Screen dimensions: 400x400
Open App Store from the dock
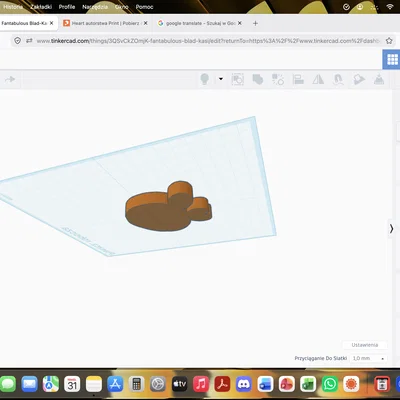click(x=115, y=384)
